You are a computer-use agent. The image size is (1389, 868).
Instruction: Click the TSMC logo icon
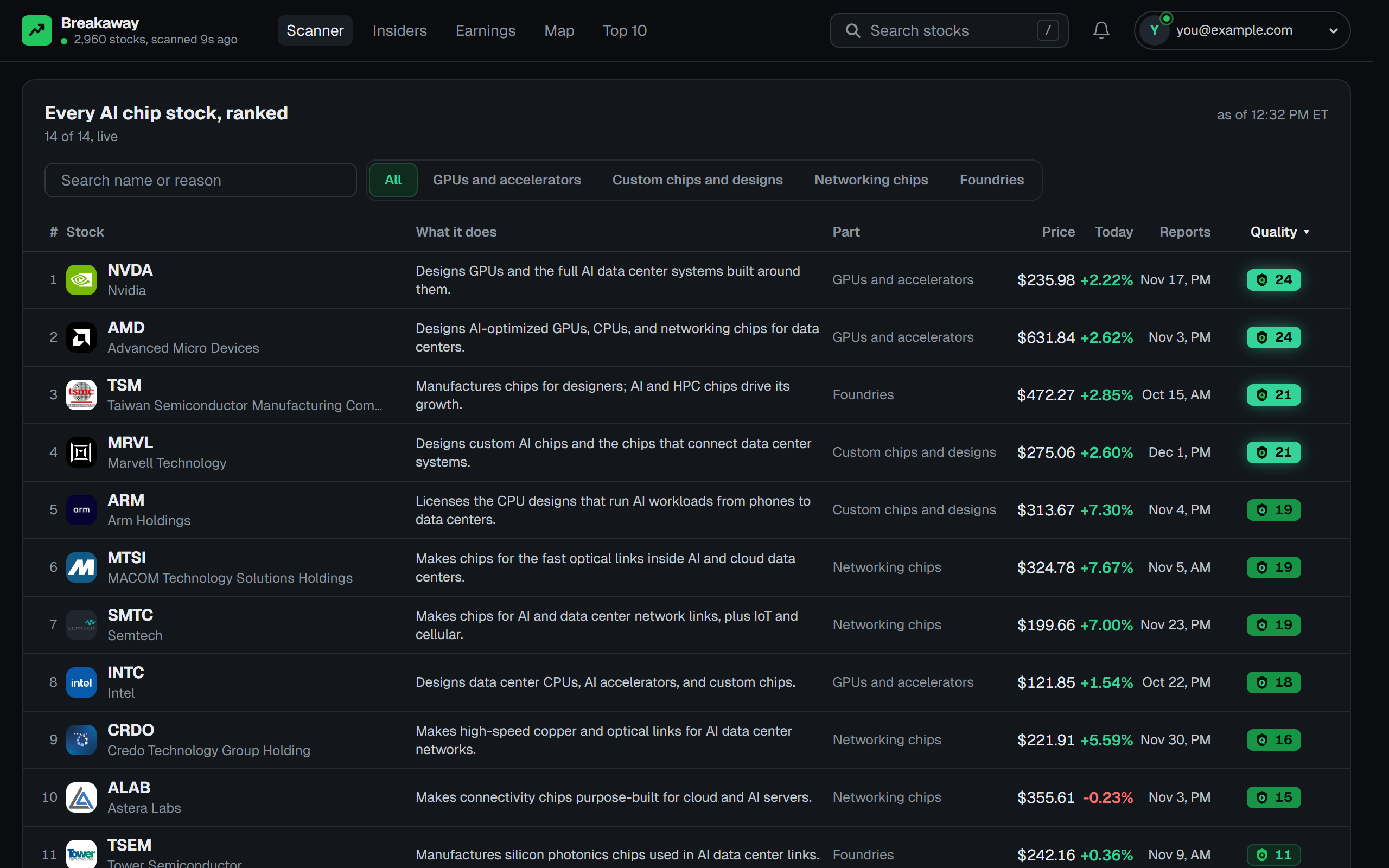[x=81, y=395]
